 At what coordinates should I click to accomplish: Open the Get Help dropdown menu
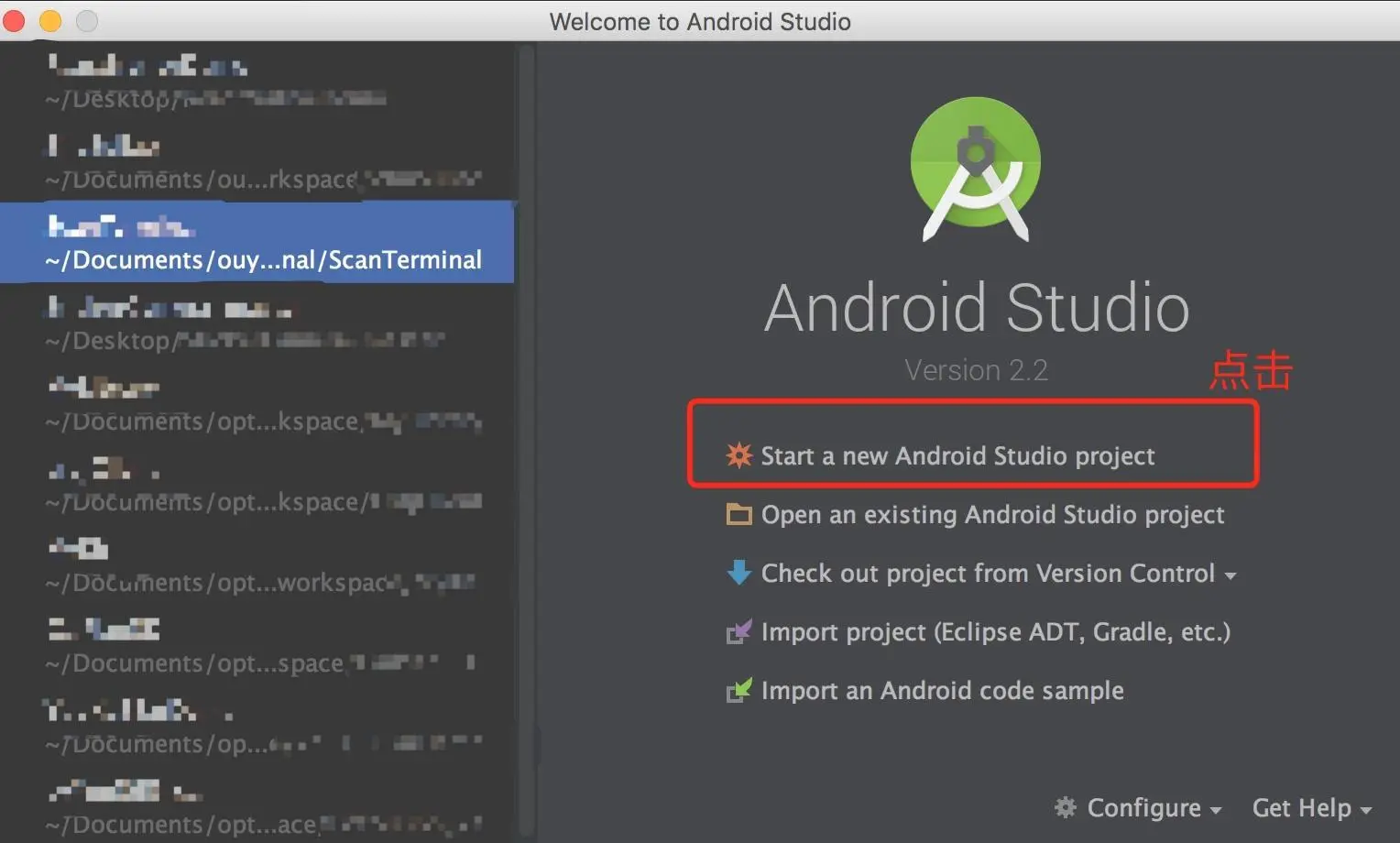pyautogui.click(x=1311, y=807)
